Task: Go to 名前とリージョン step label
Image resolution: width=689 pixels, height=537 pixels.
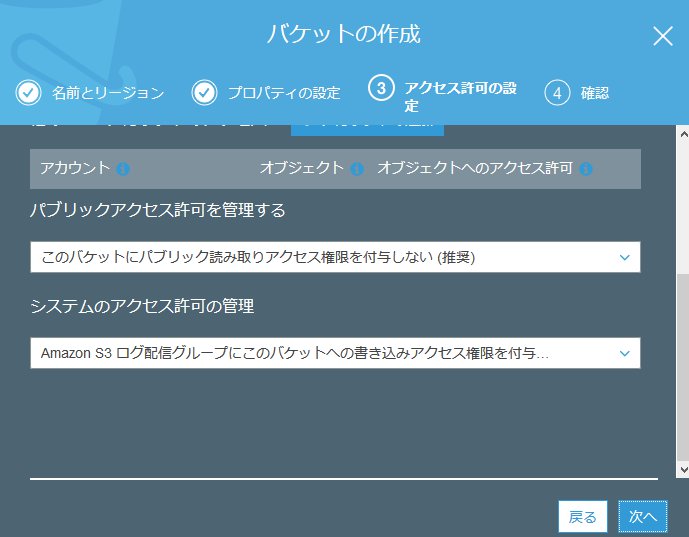Action: [x=108, y=93]
